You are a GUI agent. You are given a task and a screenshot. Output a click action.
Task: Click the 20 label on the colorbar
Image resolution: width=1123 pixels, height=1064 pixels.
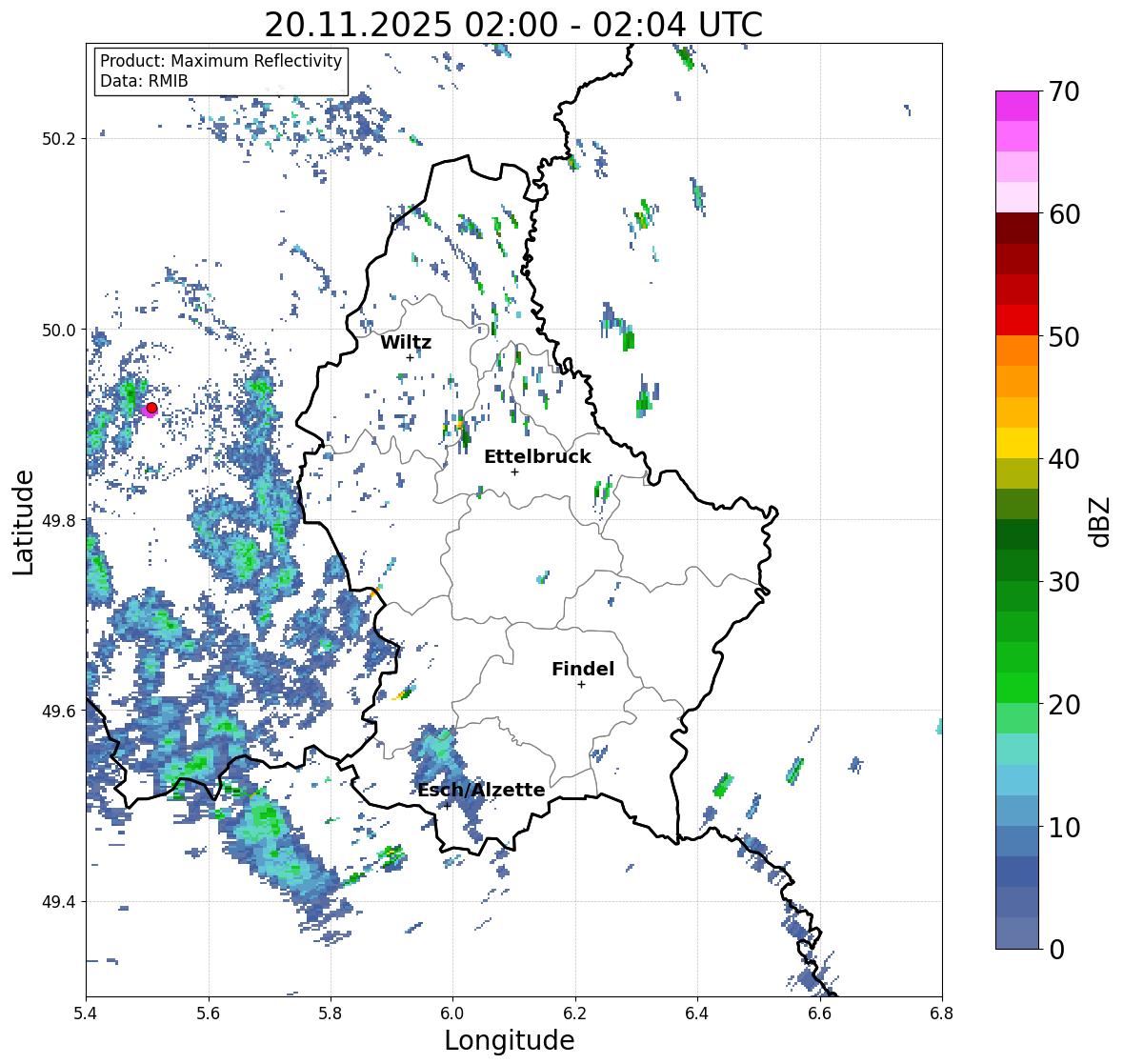(1063, 705)
